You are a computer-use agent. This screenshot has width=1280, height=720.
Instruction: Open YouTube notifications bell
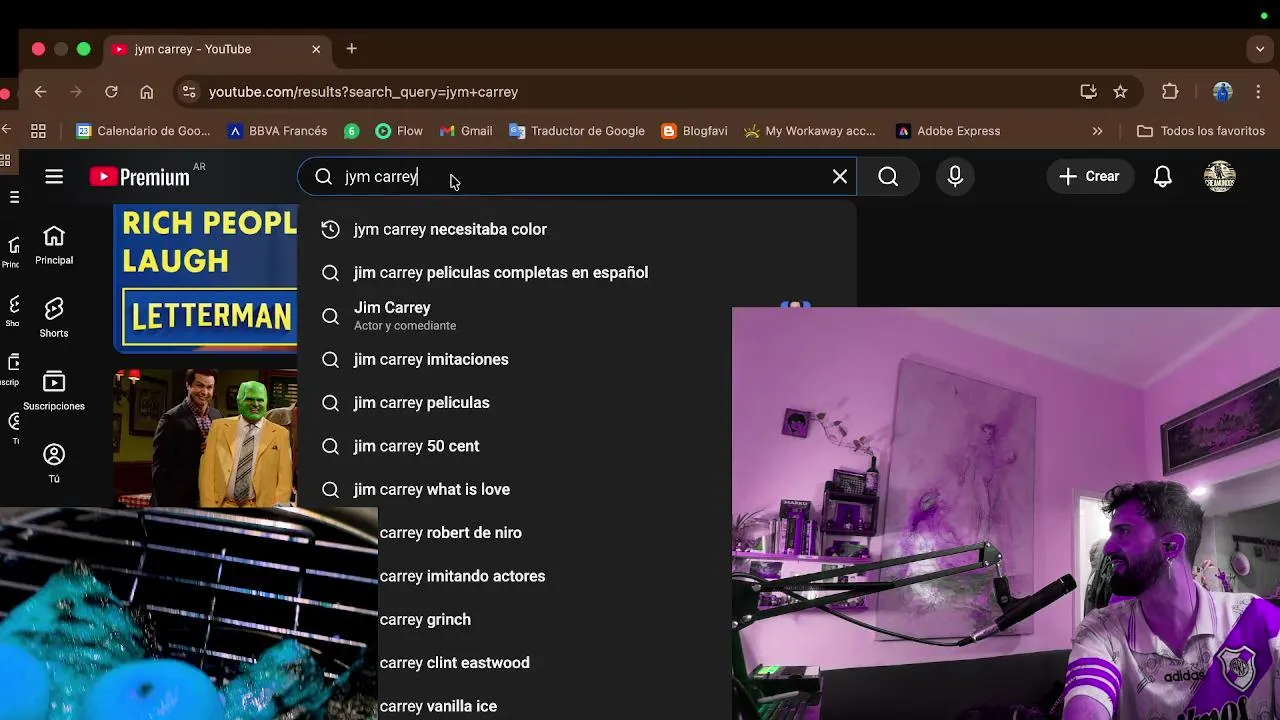1162,177
